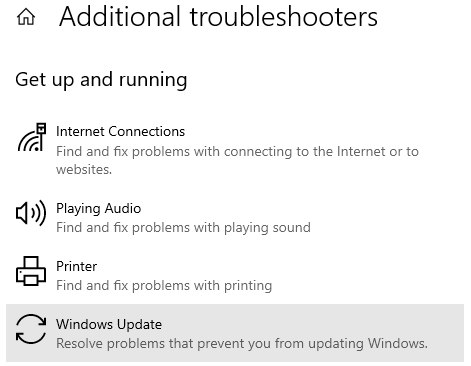
Task: Select the Printer troubleshooter title
Action: tap(76, 266)
